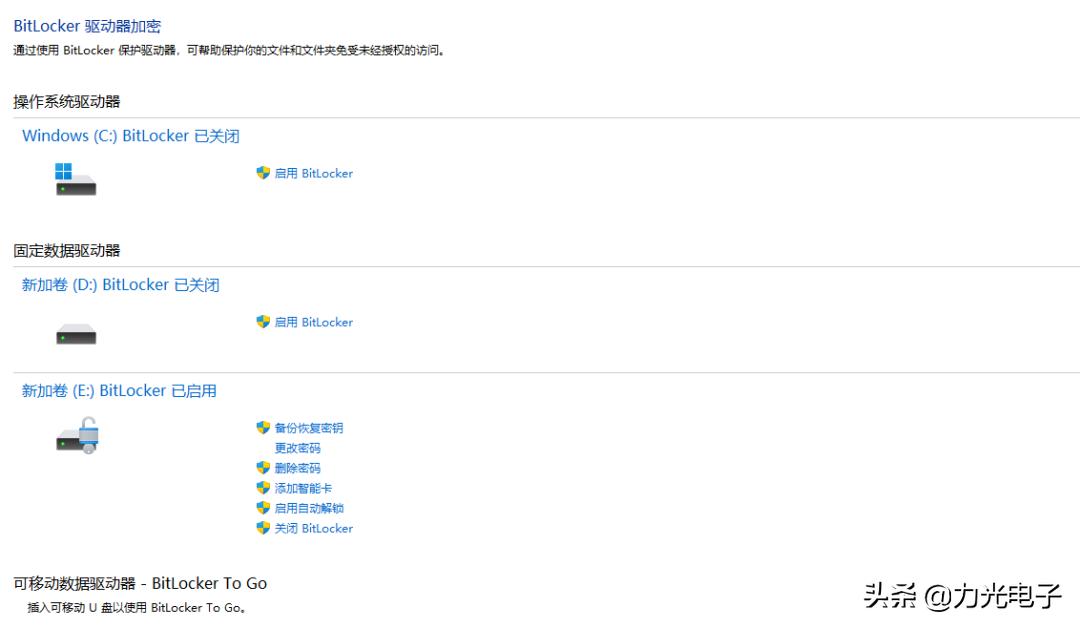Click 添加智能卡 to add a smart card
Viewport: 1080px width, 628px height.
click(304, 487)
